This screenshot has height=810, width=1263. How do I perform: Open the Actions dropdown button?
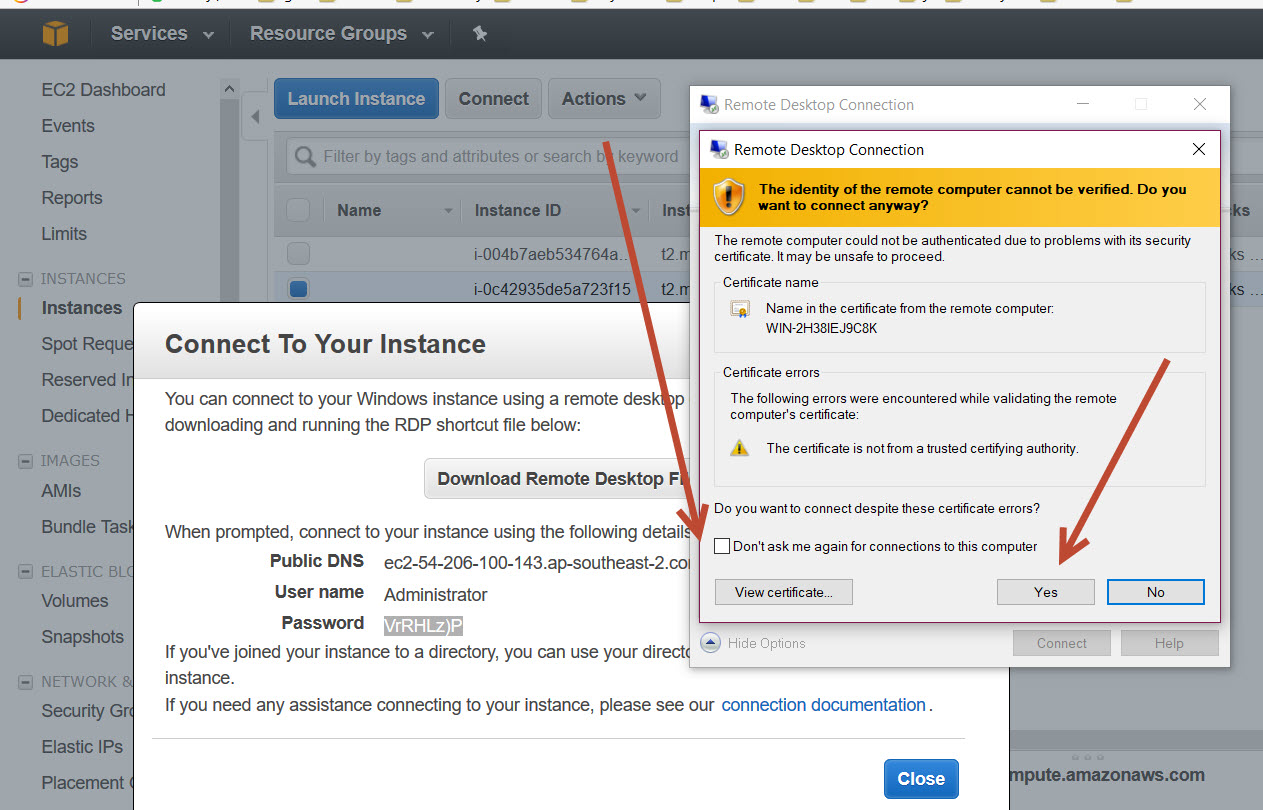pos(605,99)
